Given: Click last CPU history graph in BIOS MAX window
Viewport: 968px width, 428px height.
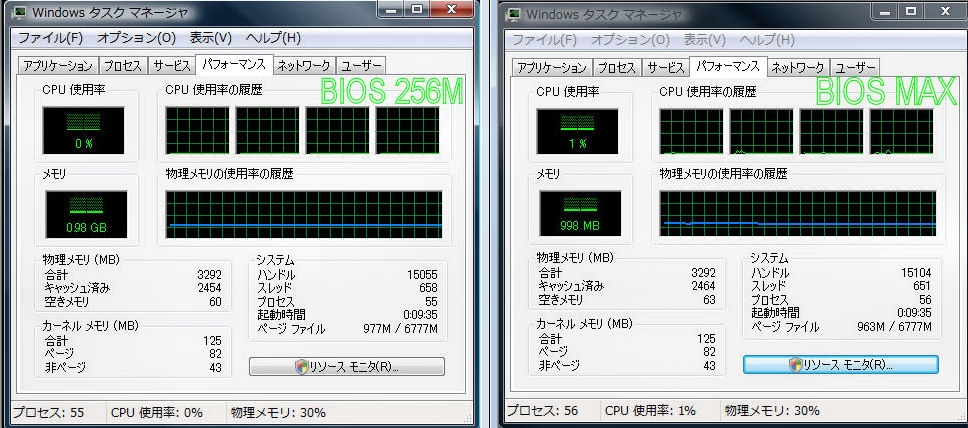Looking at the screenshot, I should click(902, 132).
